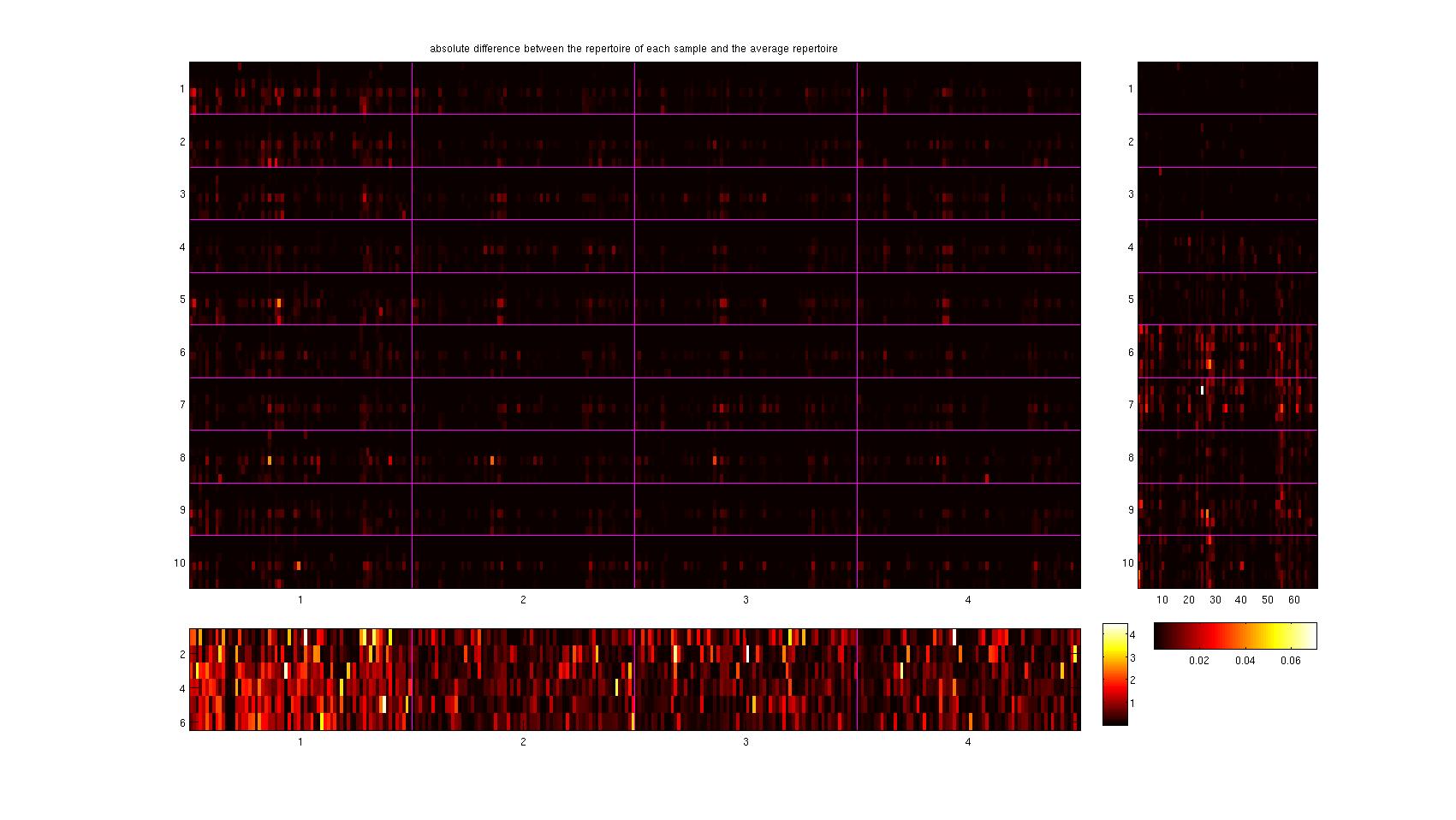Click row label 10 of the main heatmap

pyautogui.click(x=180, y=563)
